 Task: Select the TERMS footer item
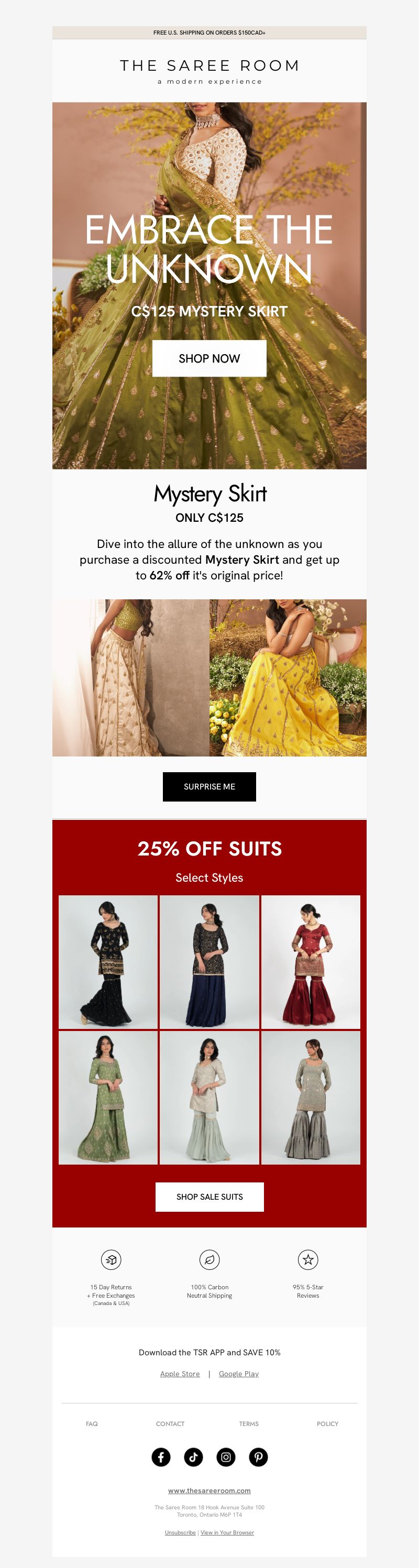tap(249, 1424)
